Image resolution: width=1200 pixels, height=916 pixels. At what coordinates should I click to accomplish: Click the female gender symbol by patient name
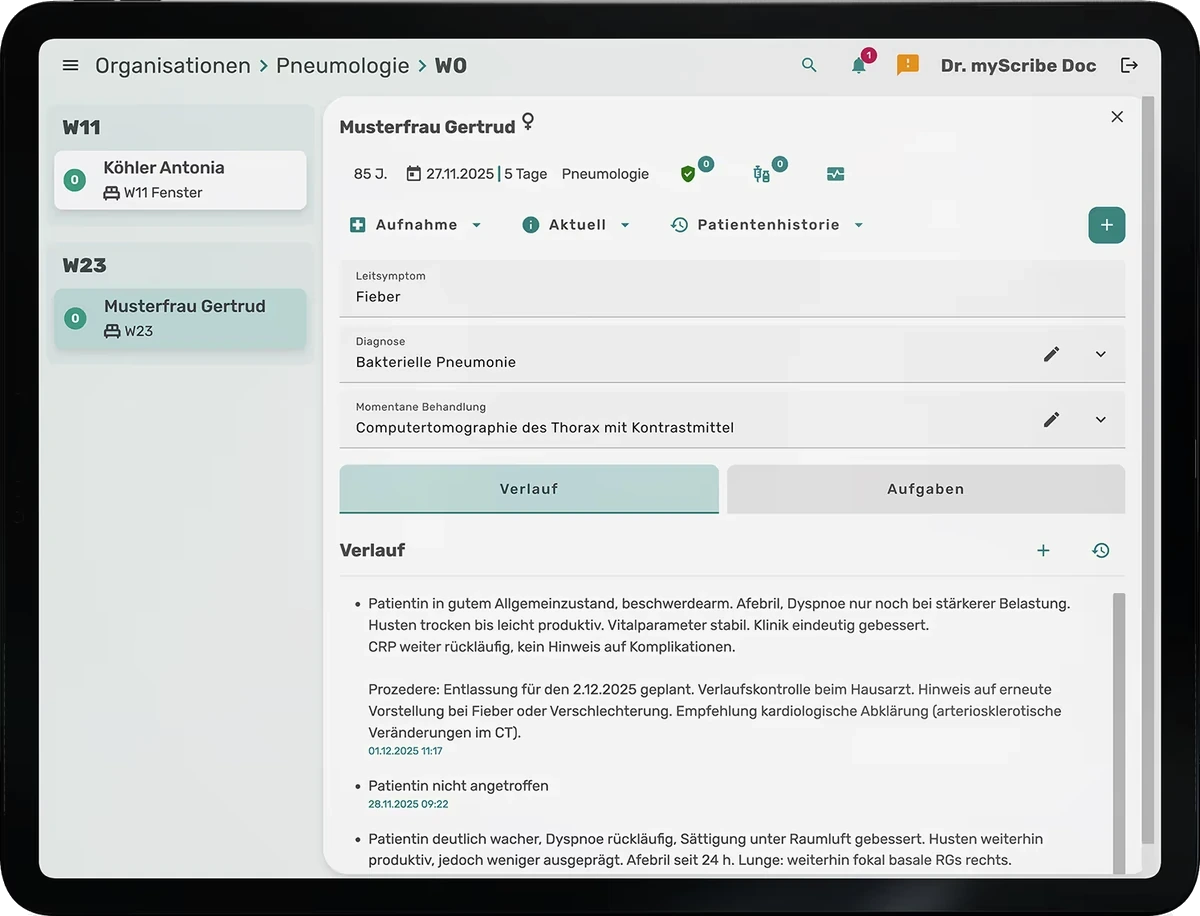[x=528, y=123]
